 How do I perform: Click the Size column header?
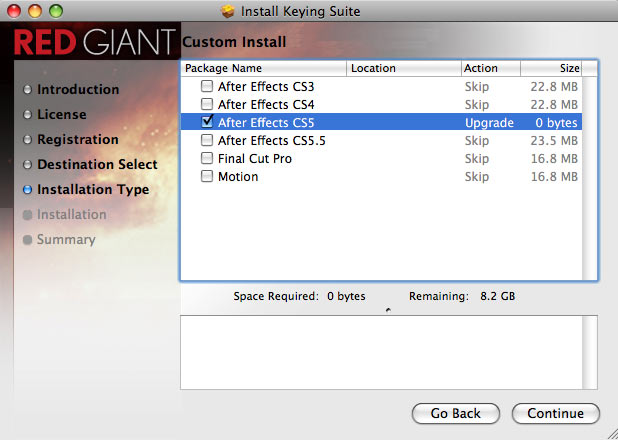pyautogui.click(x=551, y=68)
